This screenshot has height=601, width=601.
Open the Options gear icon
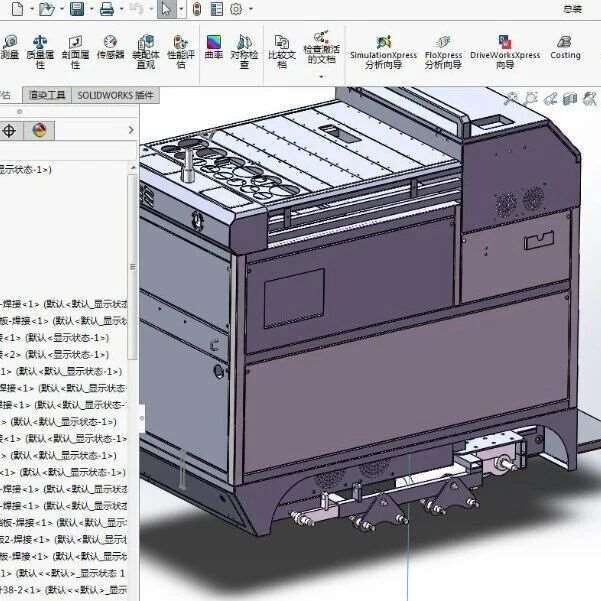pyautogui.click(x=236, y=9)
